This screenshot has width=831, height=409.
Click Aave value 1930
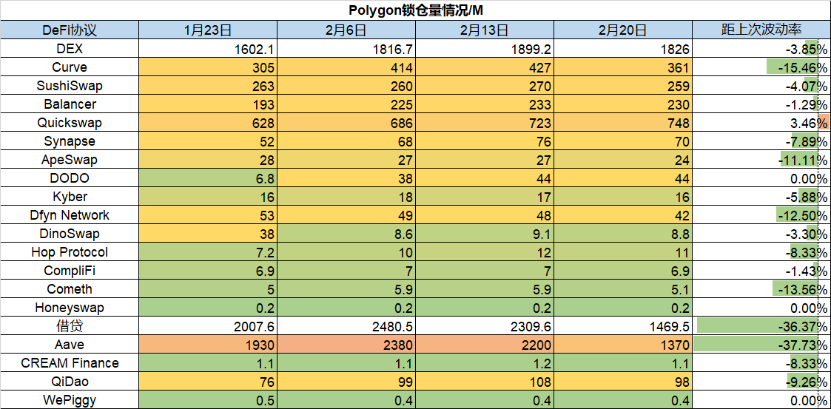[208, 344]
